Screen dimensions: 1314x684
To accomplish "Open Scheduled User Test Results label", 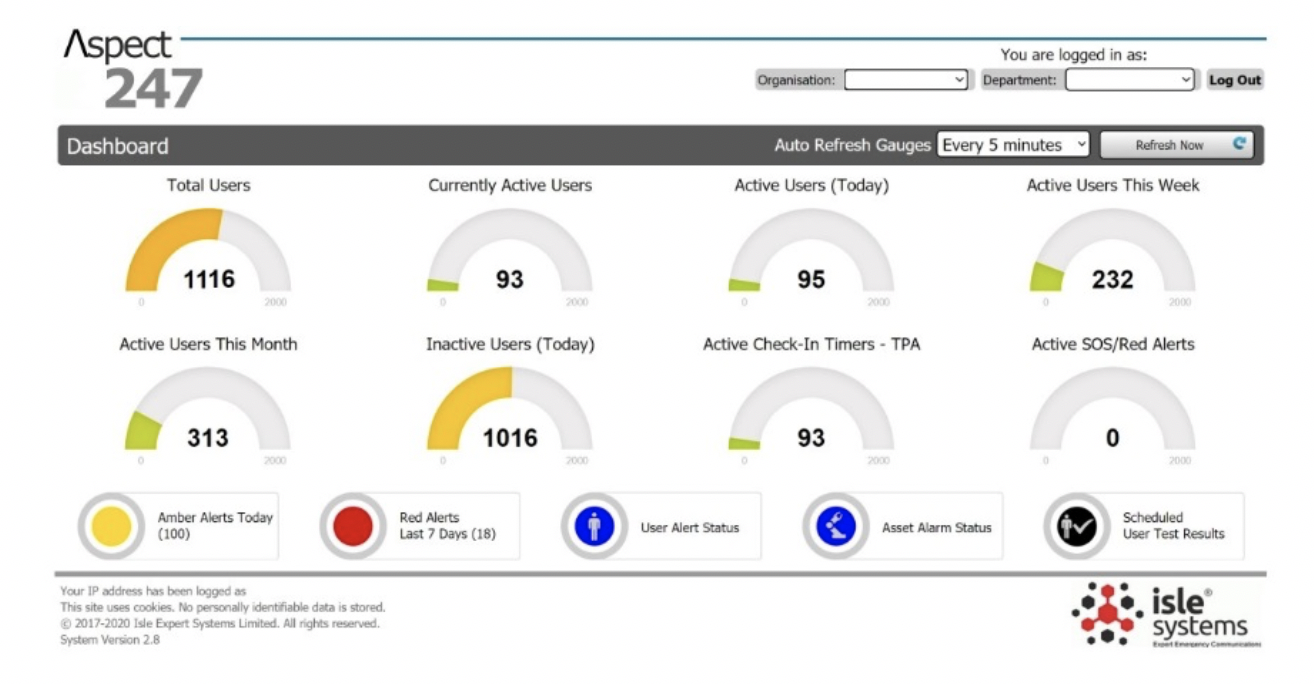I will point(1173,526).
